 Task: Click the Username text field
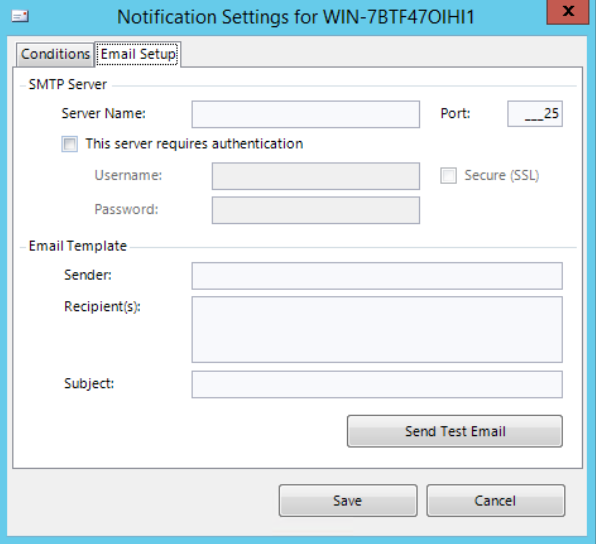pos(315,176)
